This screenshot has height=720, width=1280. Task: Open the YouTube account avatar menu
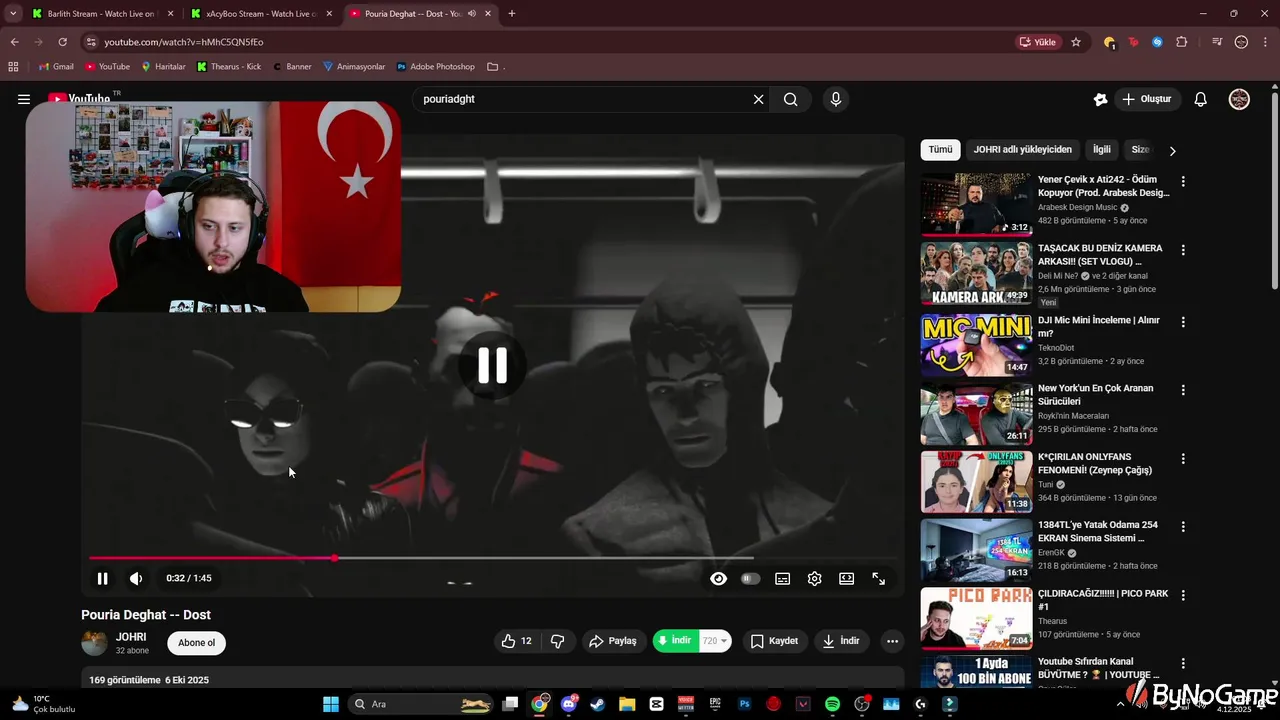point(1239,99)
